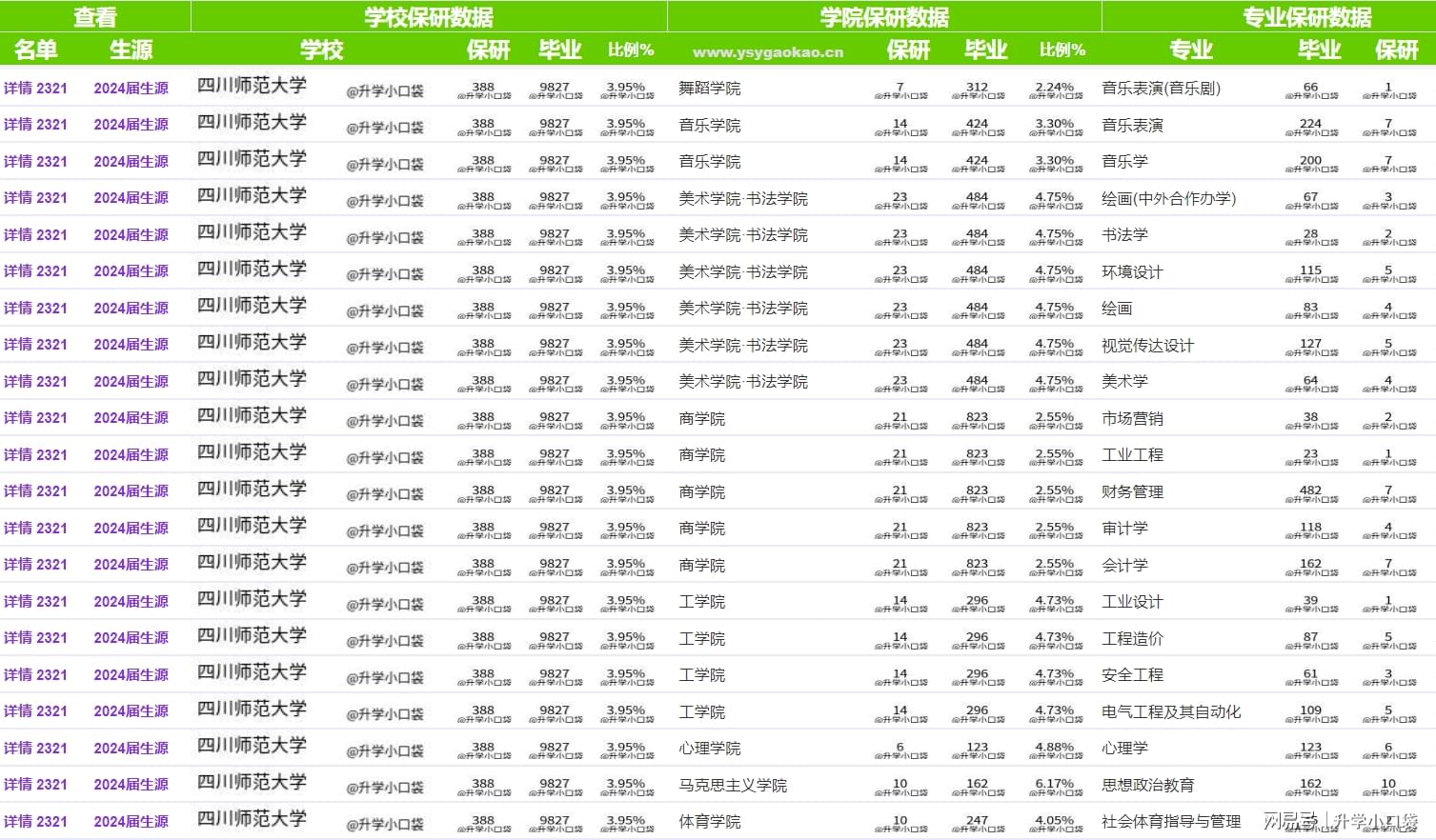Click ratio 2.24% in 舞蹈学院 row
The width and height of the screenshot is (1436, 840).
click(x=1055, y=88)
